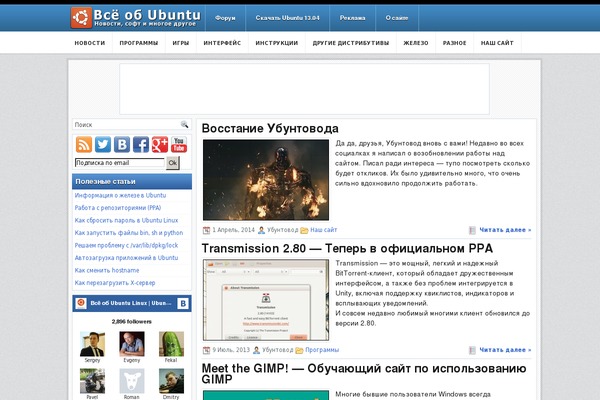This screenshot has height=400, width=600.
Task: Open Dmitry's follower avatar
Action: (171, 381)
